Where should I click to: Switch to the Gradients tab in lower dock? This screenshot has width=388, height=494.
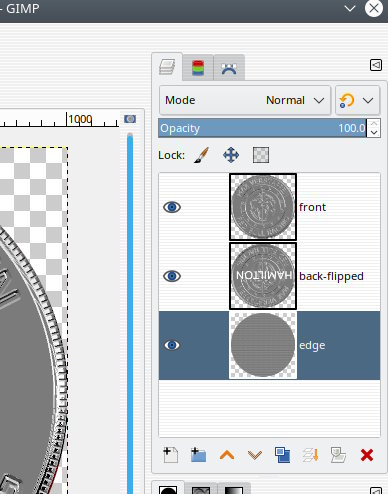tap(234, 490)
